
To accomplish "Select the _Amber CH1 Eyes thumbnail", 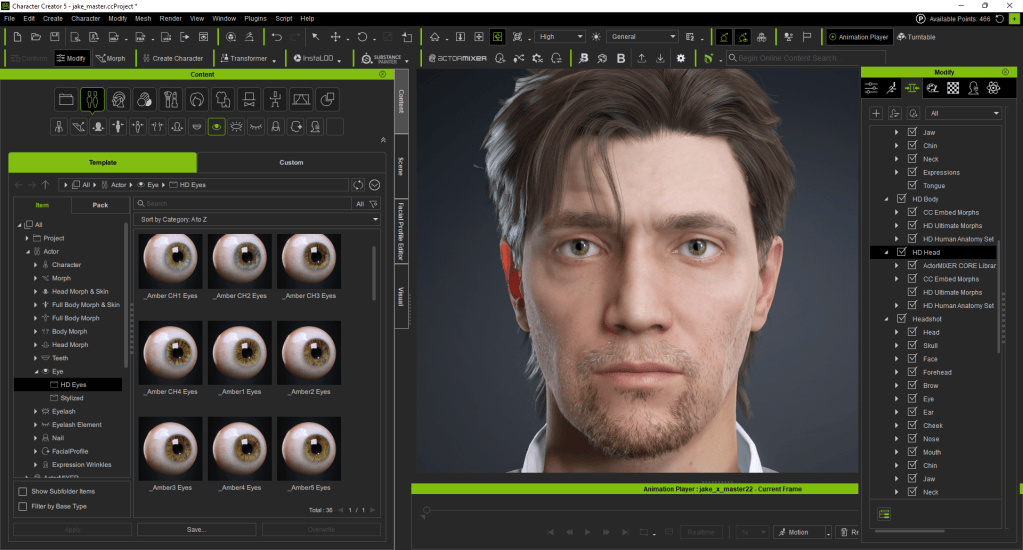I will (170, 260).
